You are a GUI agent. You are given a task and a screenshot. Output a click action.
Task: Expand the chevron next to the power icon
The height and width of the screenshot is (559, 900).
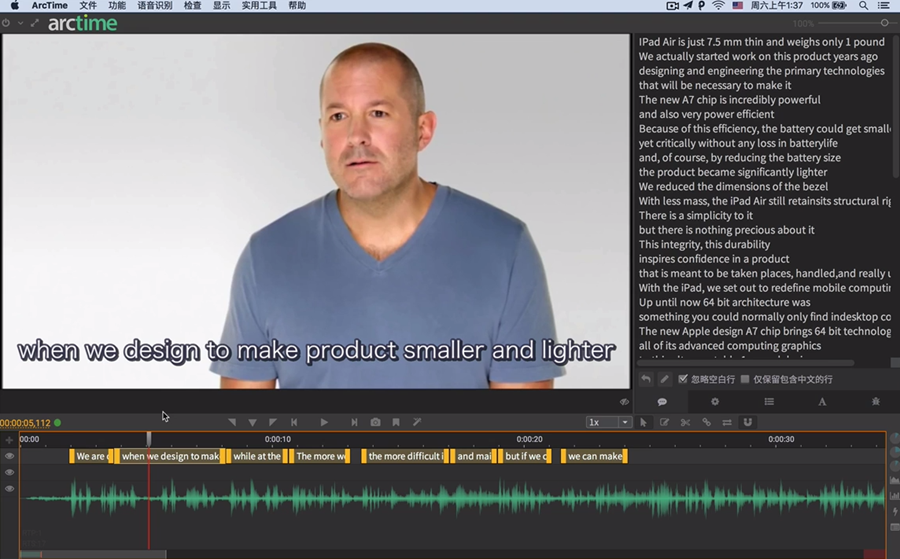pos(20,23)
